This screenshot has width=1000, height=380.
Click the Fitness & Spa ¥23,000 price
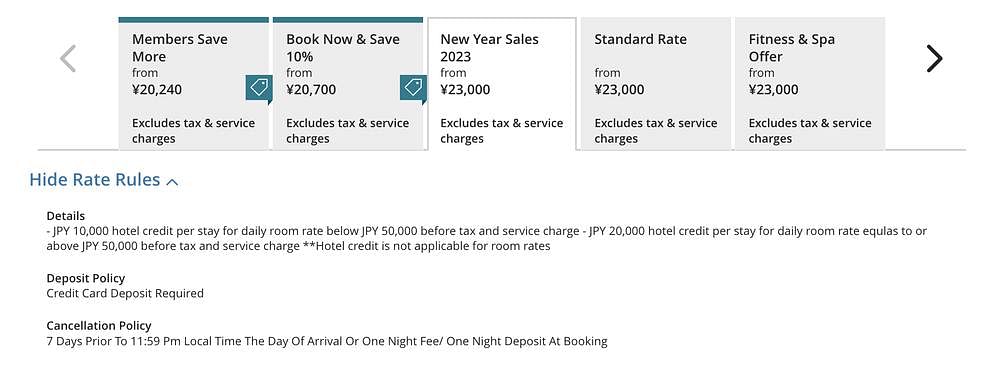pyautogui.click(x=774, y=90)
